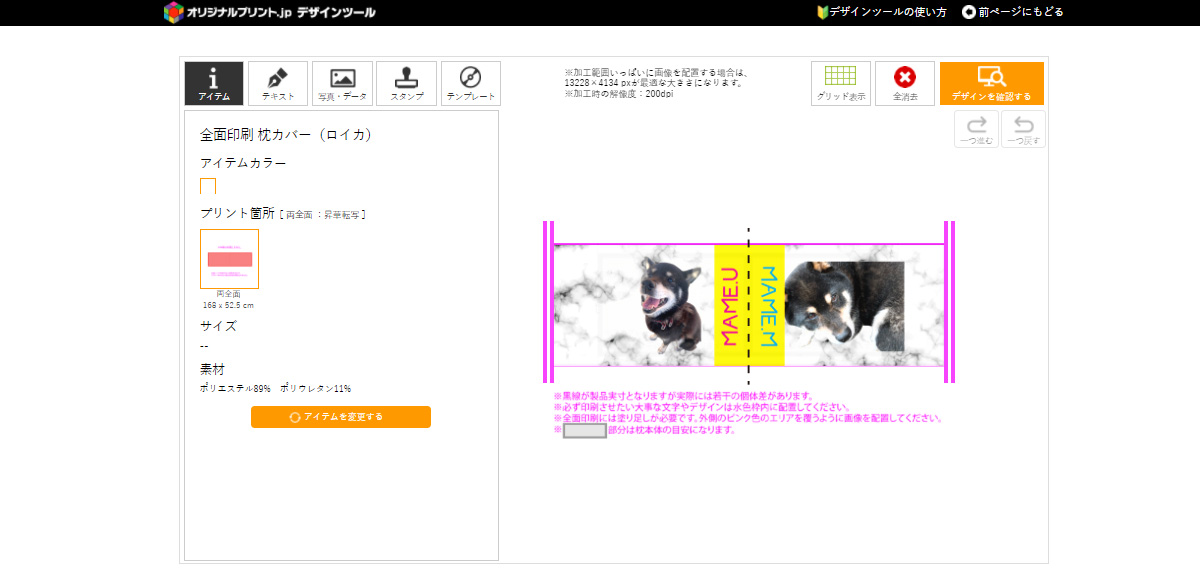The image size is (1200, 580).
Task: Select the 両全面 print area thumbnail
Action: click(229, 259)
